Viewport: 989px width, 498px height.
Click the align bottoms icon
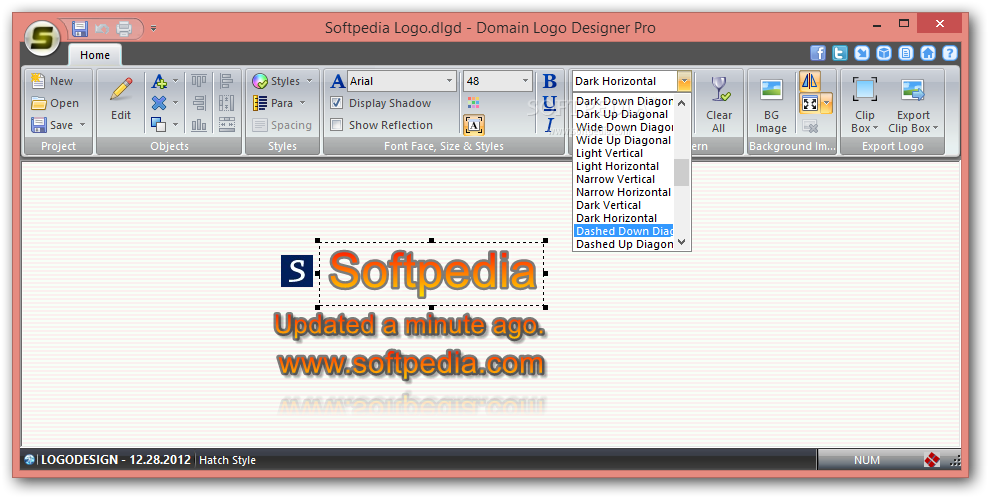click(199, 125)
